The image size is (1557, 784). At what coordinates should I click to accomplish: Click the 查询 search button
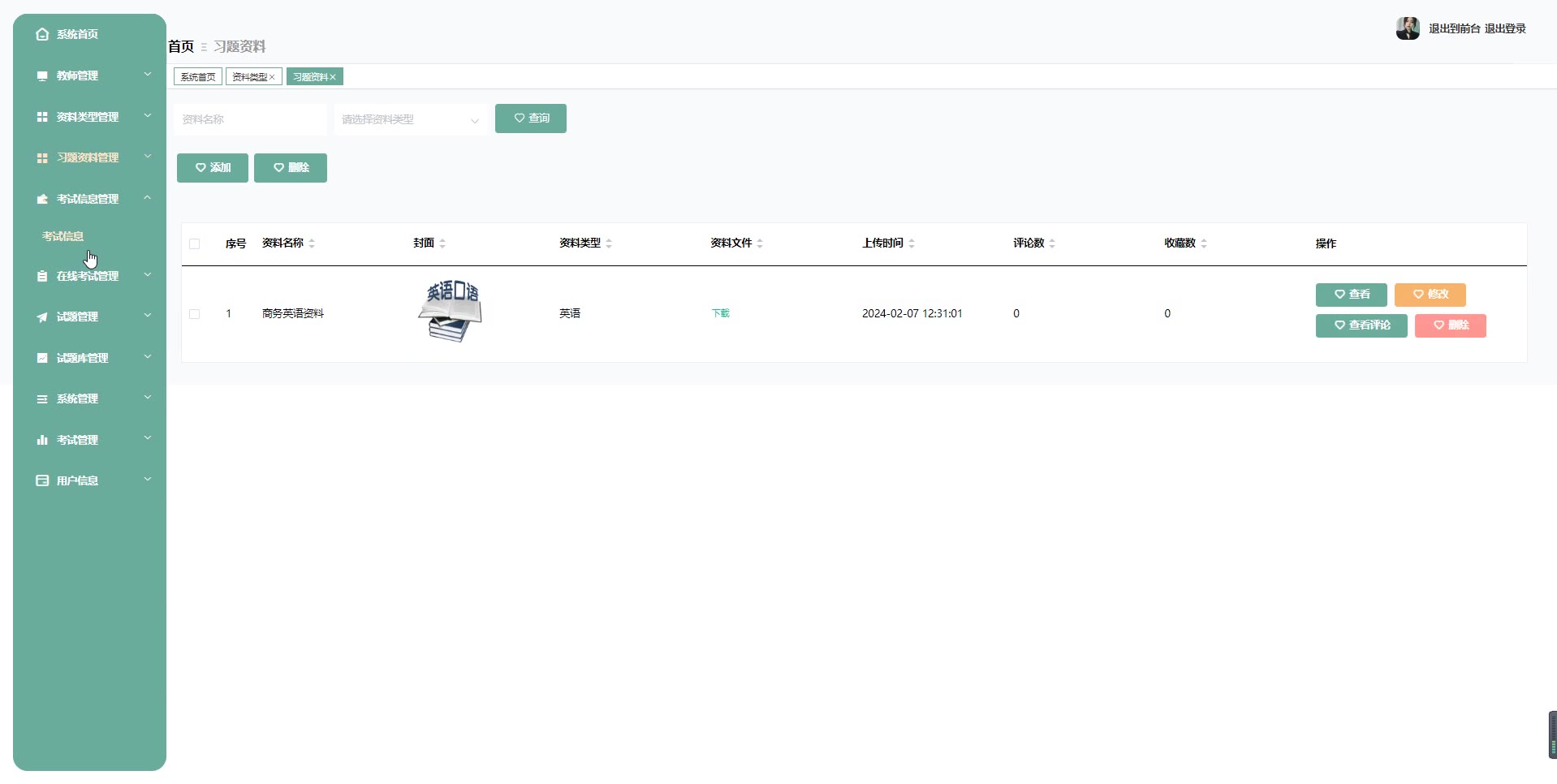coord(531,118)
